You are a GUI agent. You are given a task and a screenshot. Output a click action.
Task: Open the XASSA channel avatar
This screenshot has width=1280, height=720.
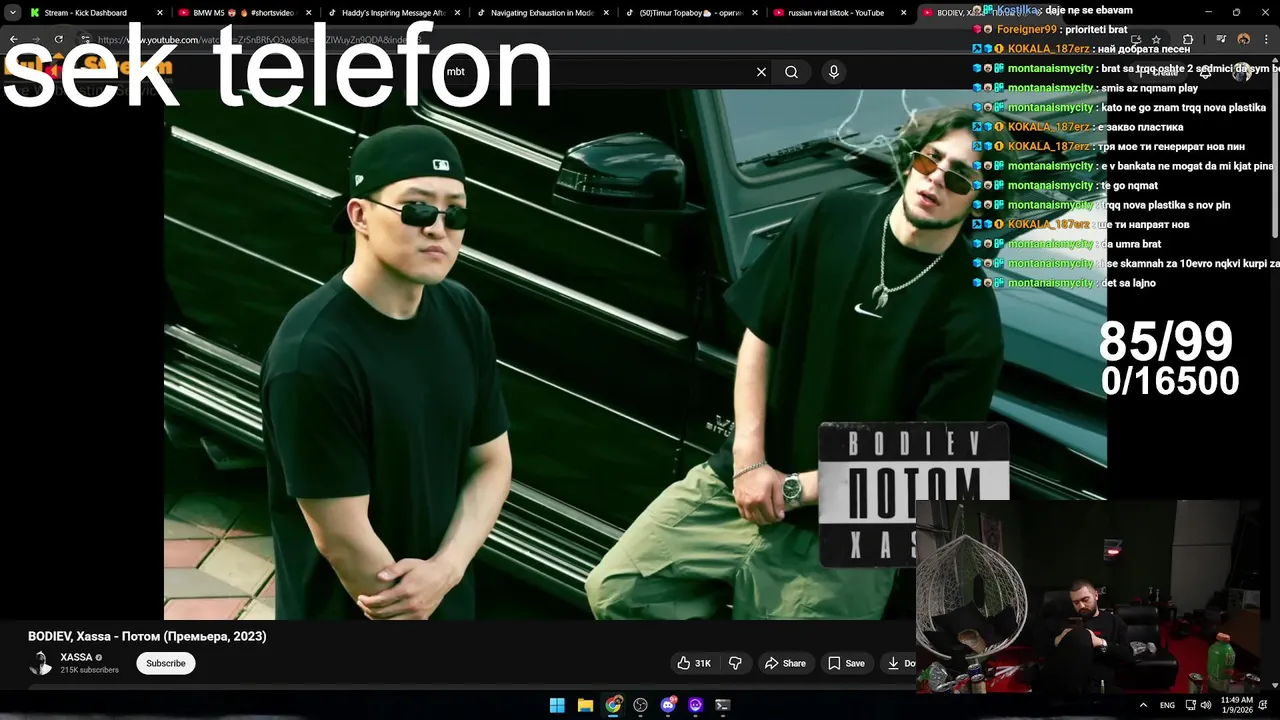pos(41,663)
